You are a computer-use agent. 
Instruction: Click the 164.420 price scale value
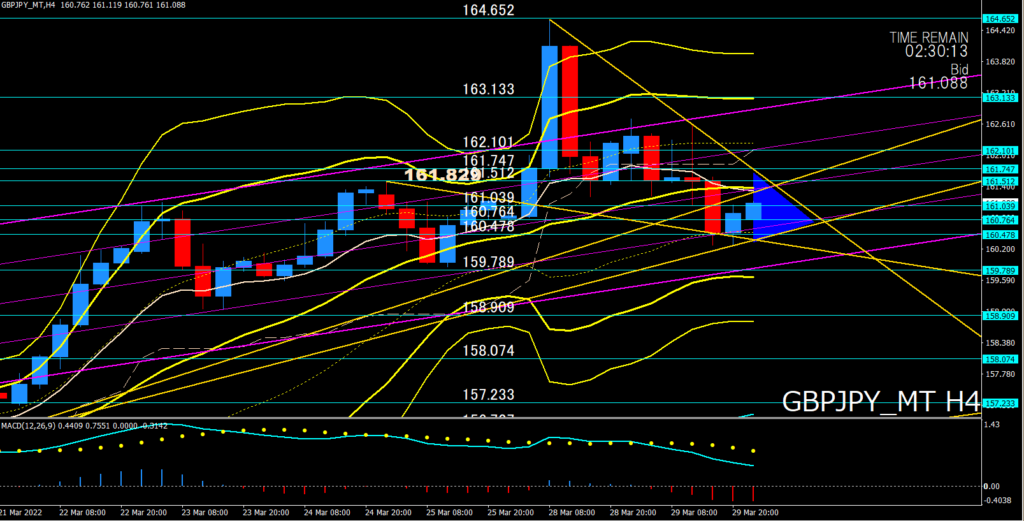point(1000,30)
